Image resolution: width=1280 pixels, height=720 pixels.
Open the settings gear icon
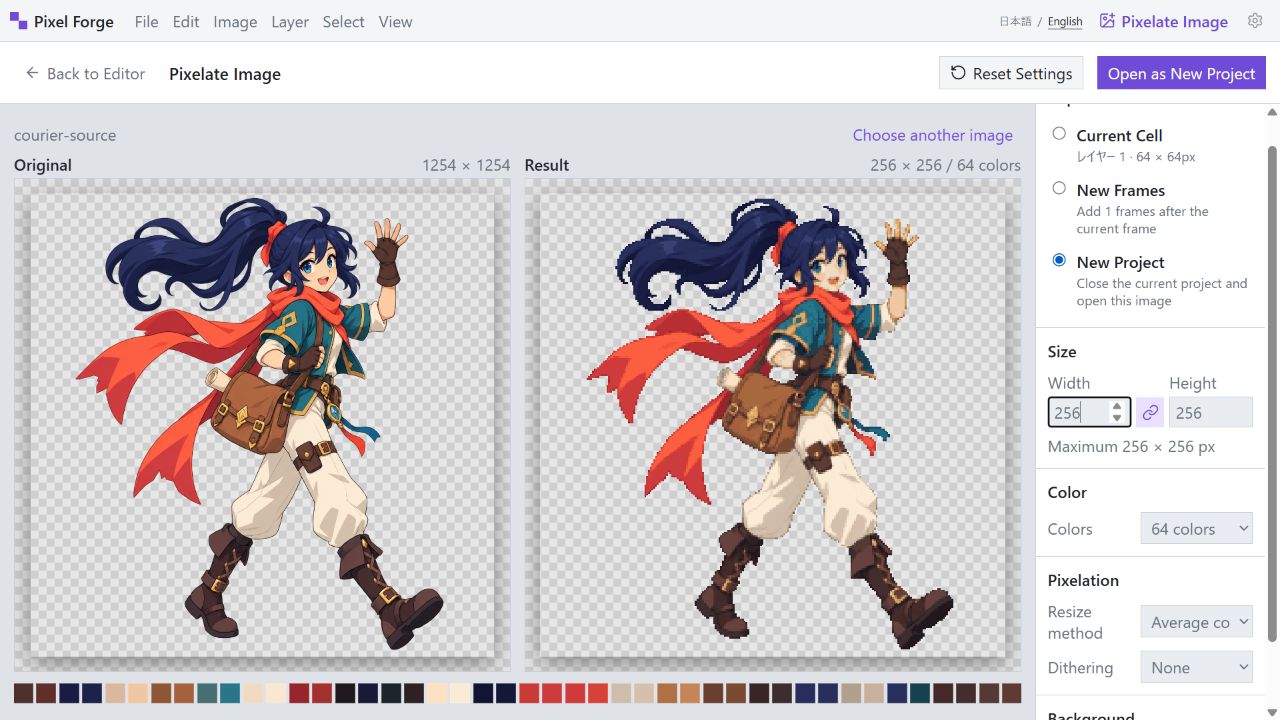click(x=1255, y=21)
